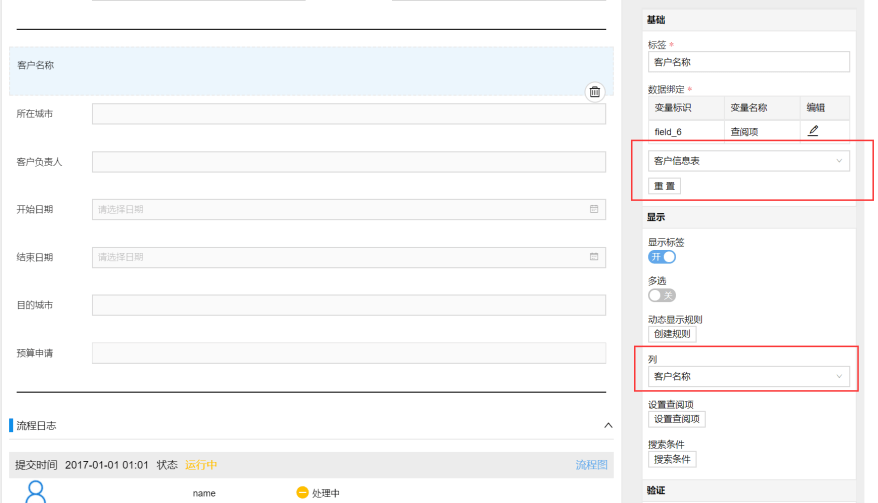Image resolution: width=878 pixels, height=503 pixels.
Task: Click calendar icon in 结束日期 field
Action: (594, 257)
